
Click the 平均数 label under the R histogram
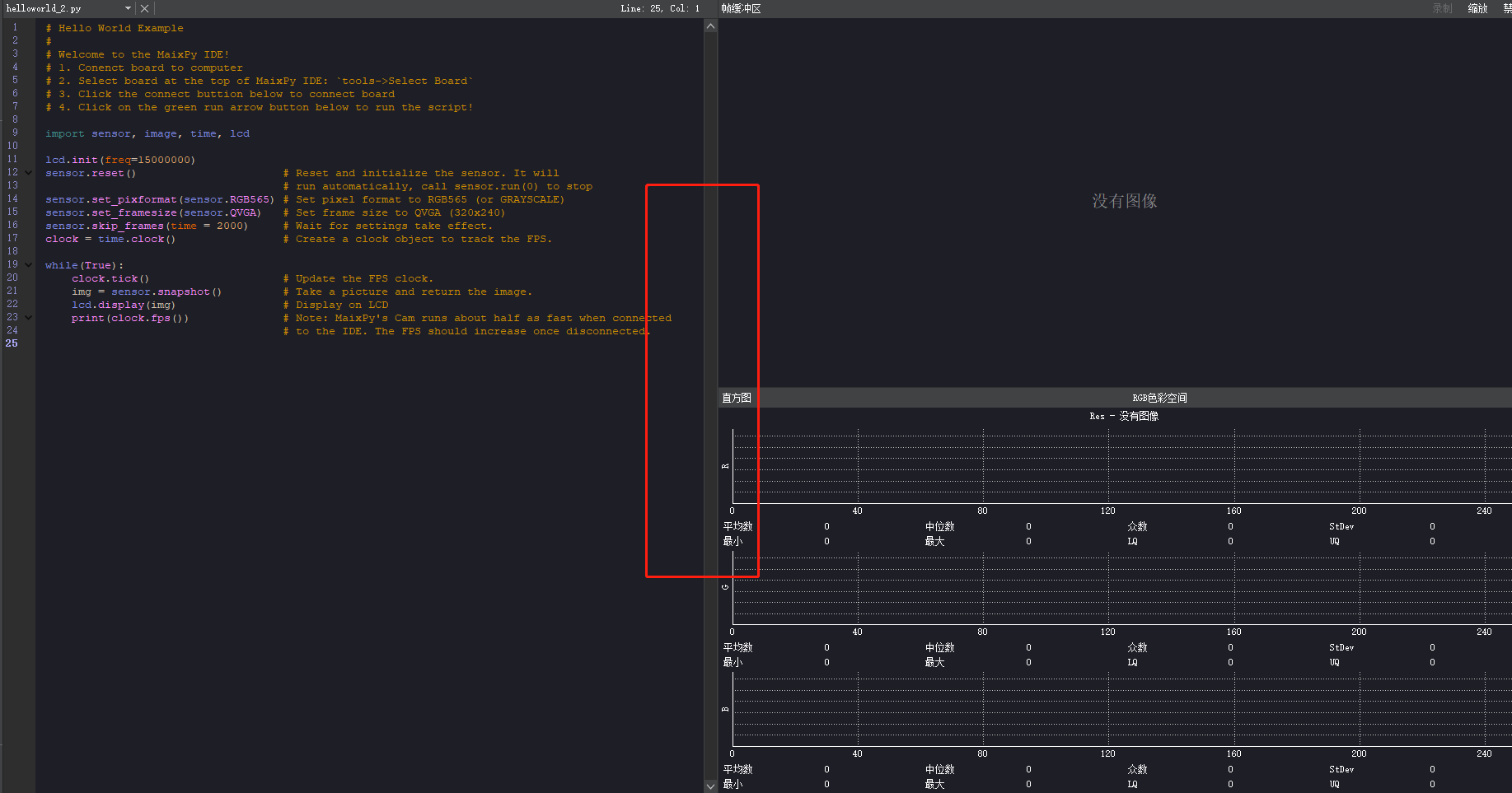click(x=737, y=526)
